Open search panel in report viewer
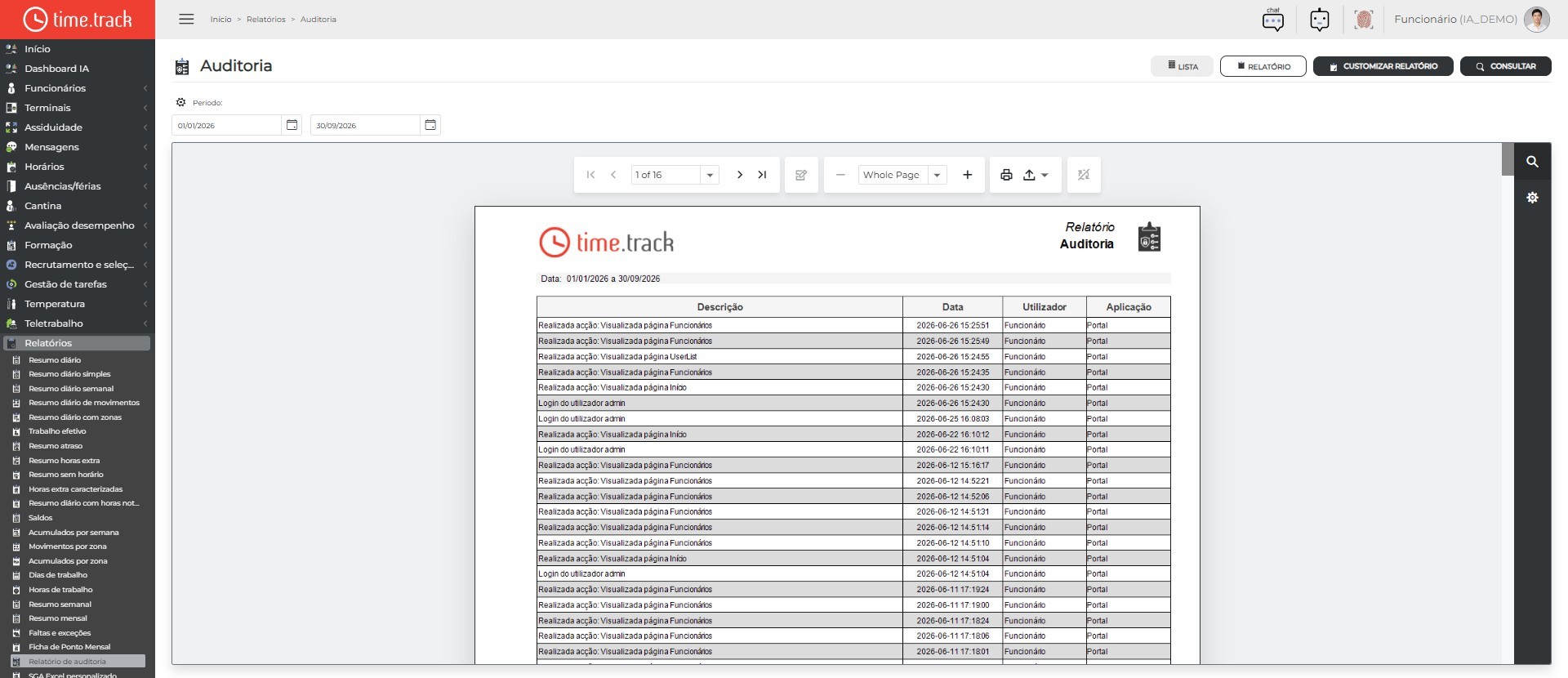The image size is (1568, 678). (1532, 162)
